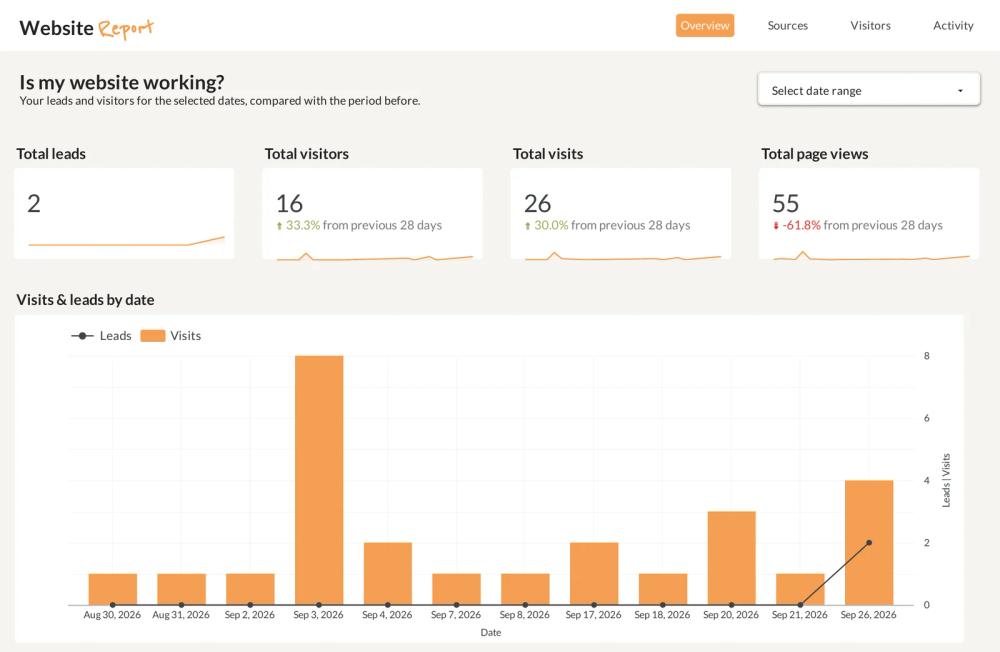Click the Total visitors value 16

pos(289,204)
